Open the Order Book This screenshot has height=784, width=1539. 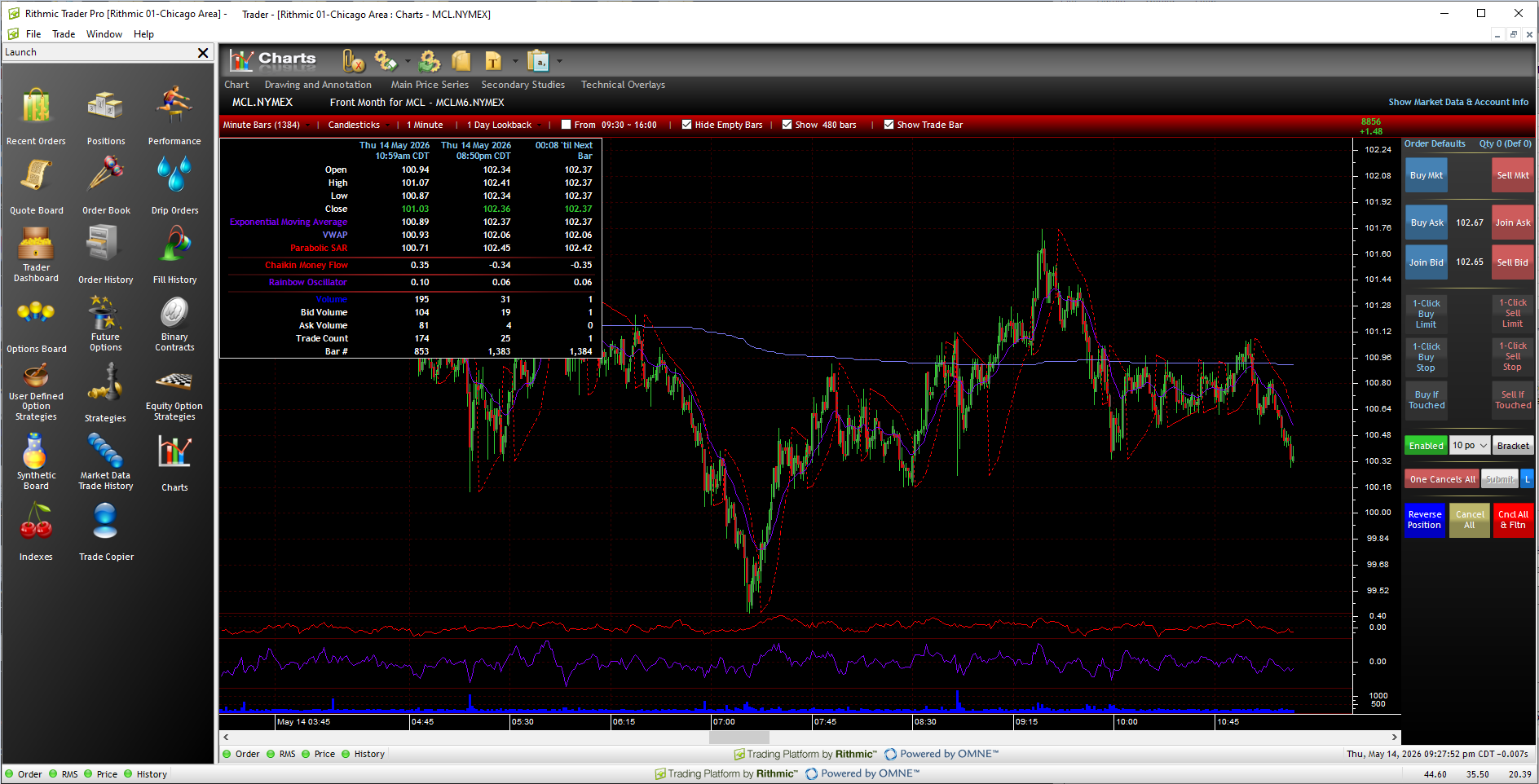tap(106, 185)
